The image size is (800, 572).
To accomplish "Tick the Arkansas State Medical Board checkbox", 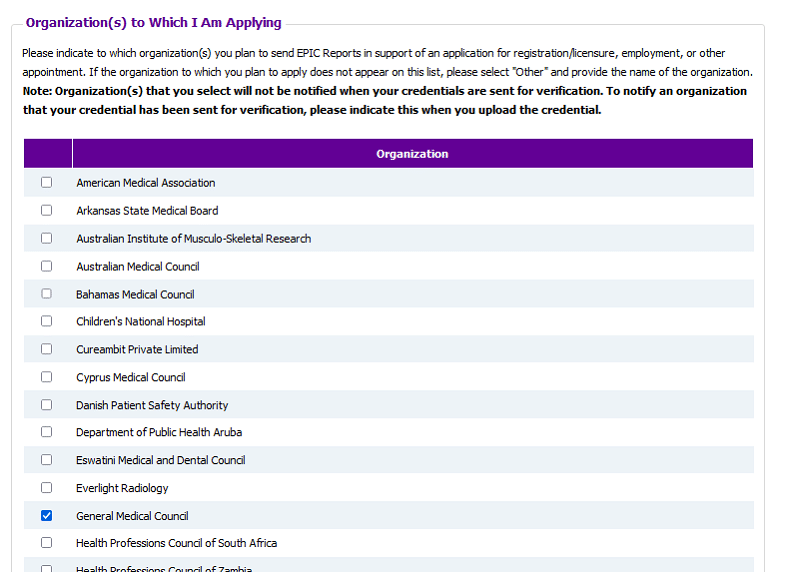I will point(46,210).
